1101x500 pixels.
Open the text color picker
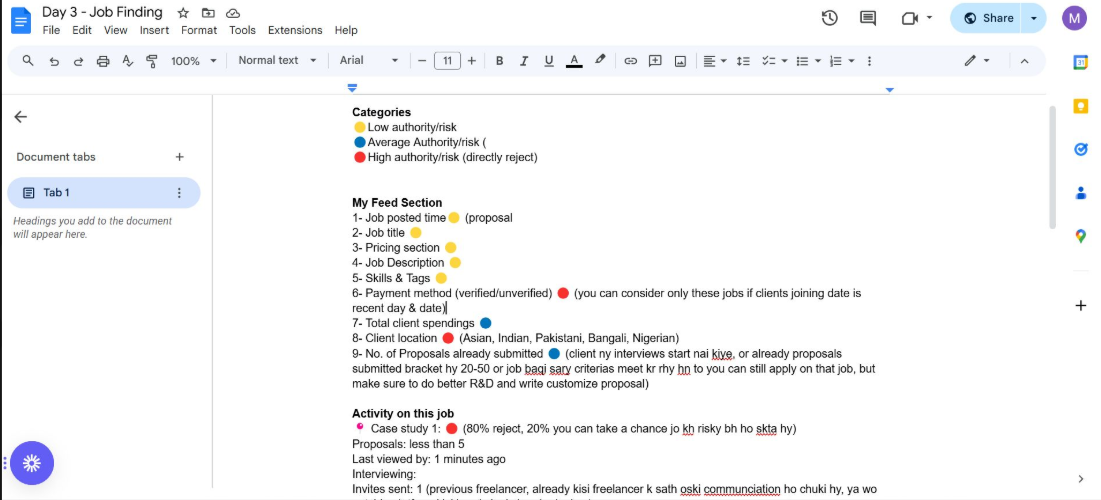point(574,61)
